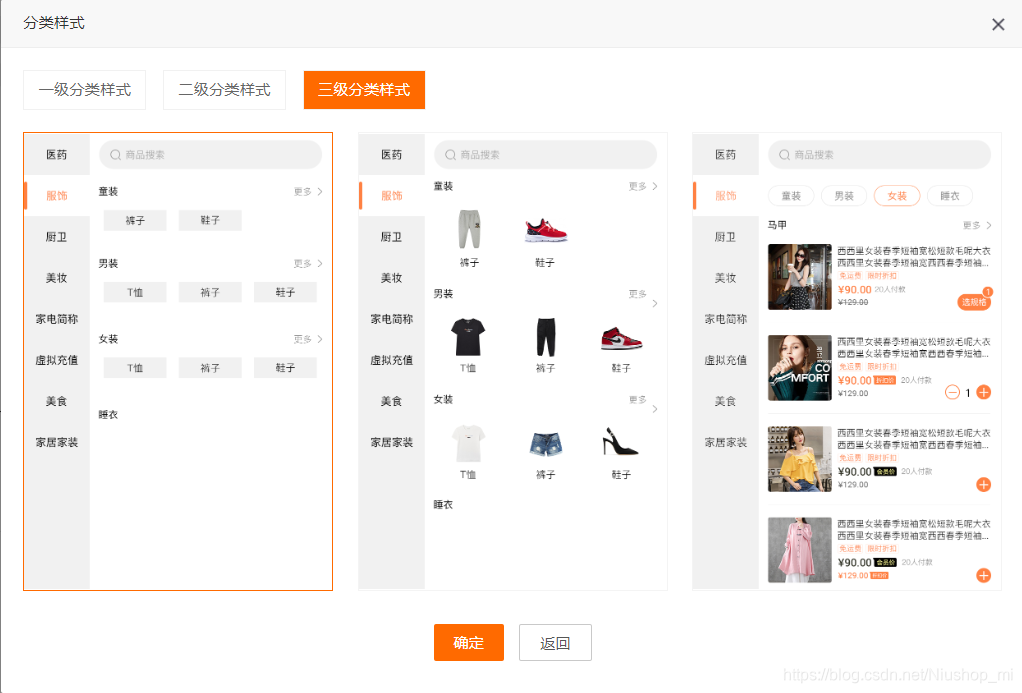
Task: Click the 确定 confirm button
Action: click(x=468, y=642)
